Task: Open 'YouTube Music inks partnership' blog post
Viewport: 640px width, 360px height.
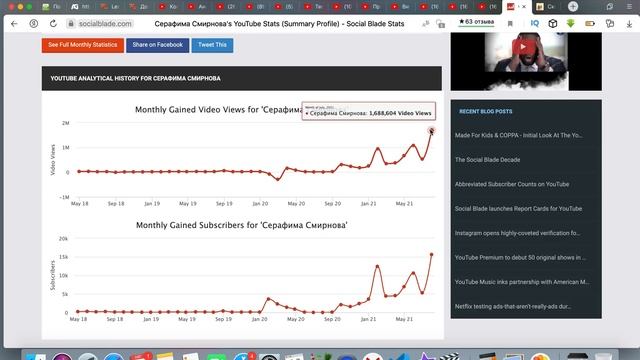Action: (x=522, y=282)
